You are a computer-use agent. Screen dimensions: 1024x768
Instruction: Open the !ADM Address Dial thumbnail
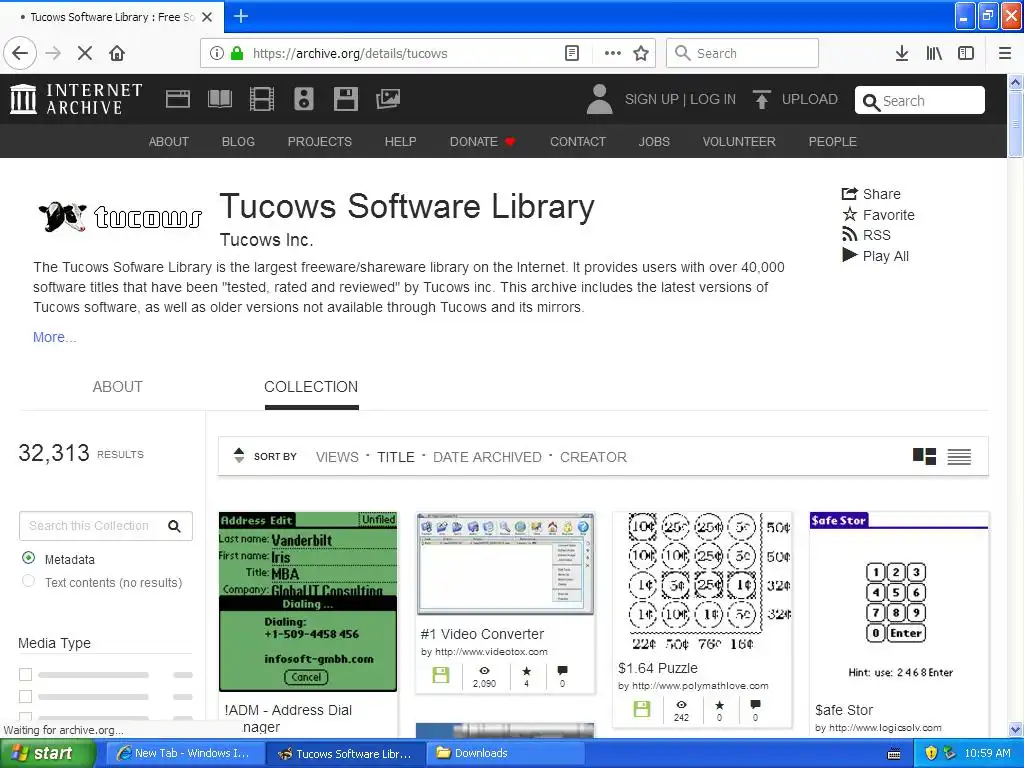point(308,601)
